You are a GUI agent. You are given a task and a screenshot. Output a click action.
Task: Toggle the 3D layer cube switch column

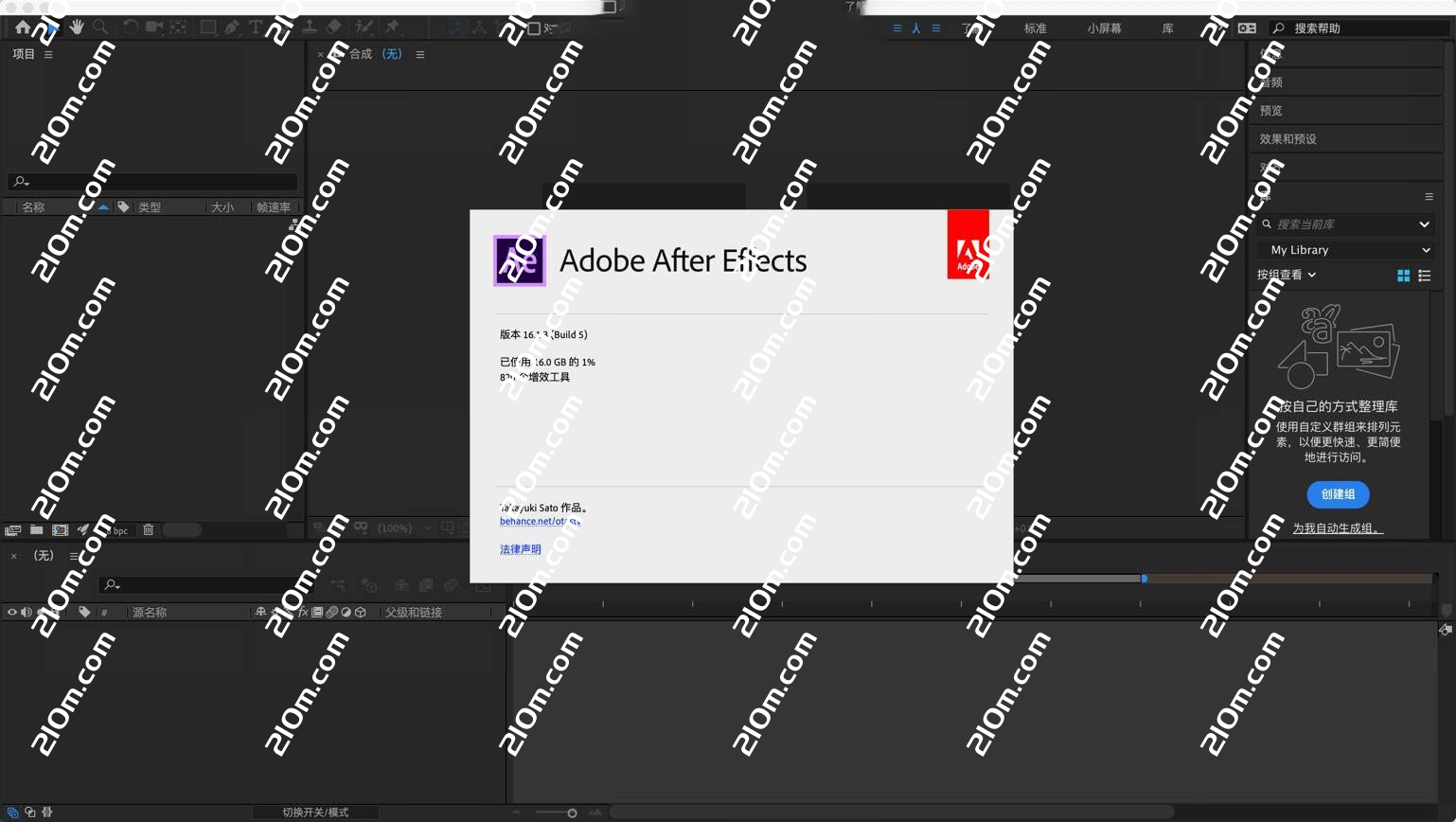coord(360,612)
